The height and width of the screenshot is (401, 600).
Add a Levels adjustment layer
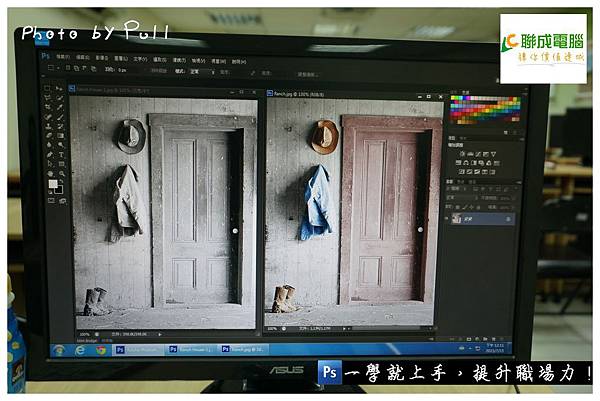470,154
